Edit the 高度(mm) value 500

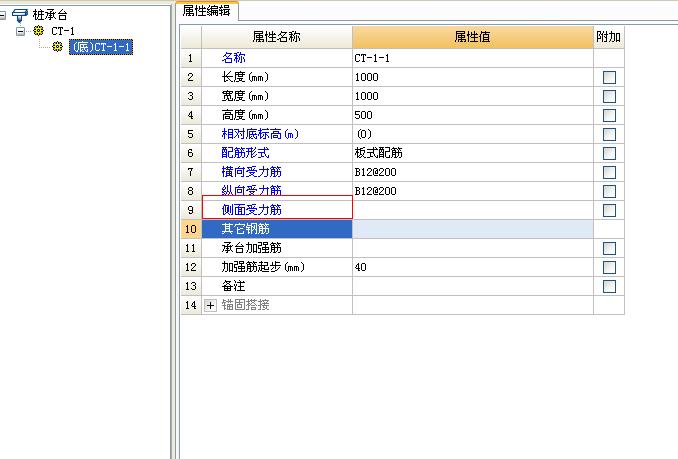coord(473,115)
